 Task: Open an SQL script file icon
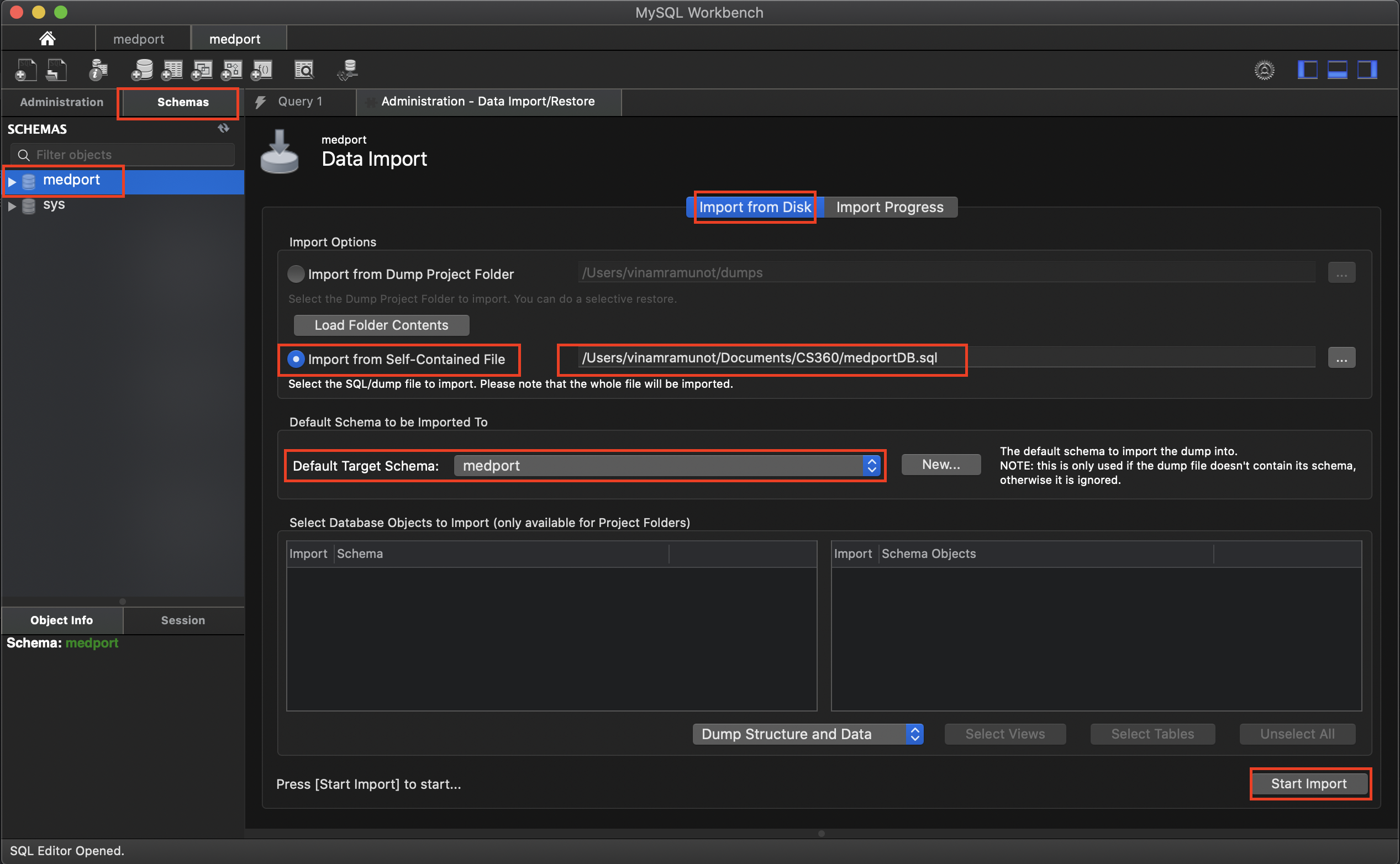[x=56, y=70]
